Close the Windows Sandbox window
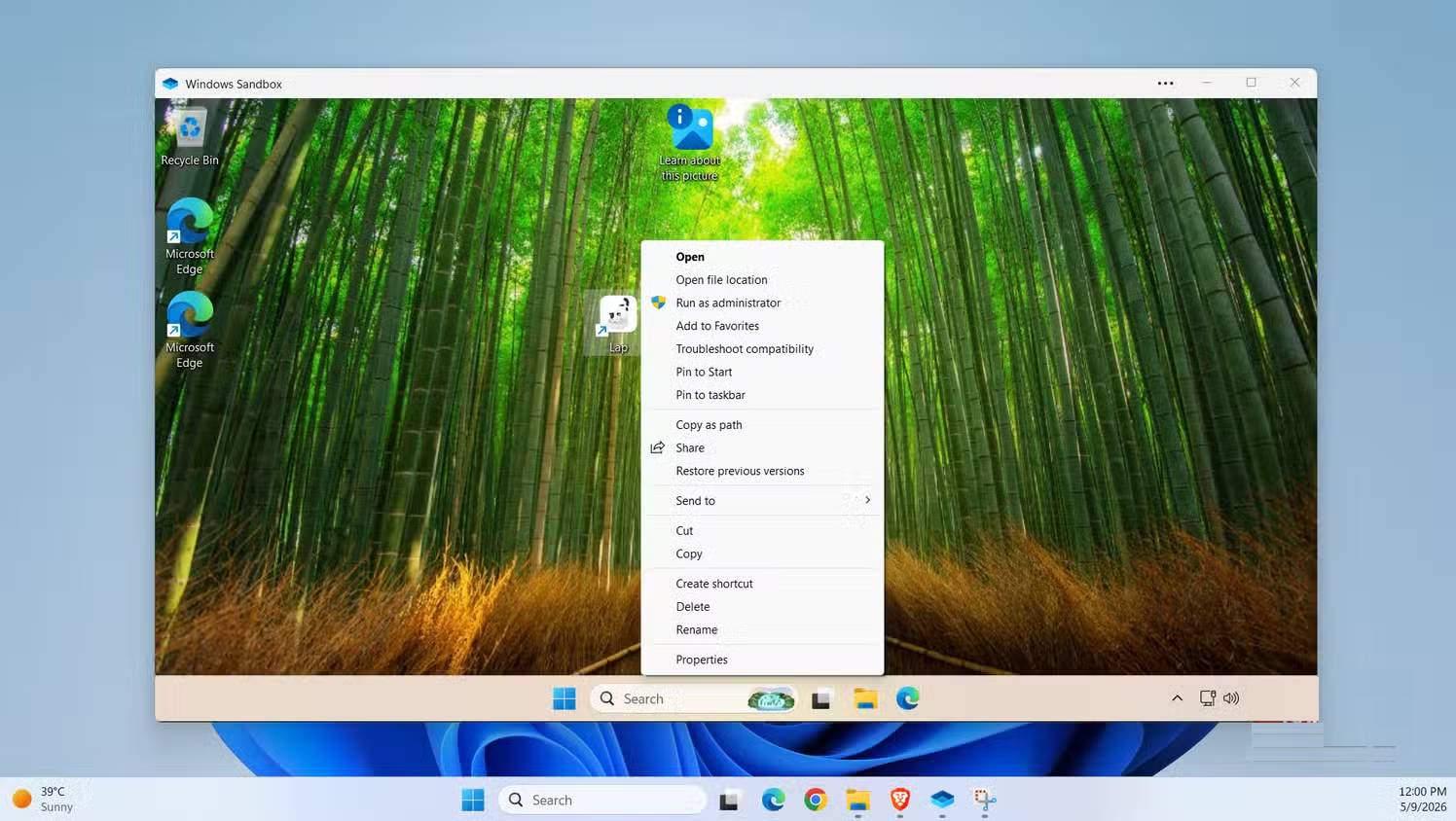The width and height of the screenshot is (1456, 821). [1294, 83]
